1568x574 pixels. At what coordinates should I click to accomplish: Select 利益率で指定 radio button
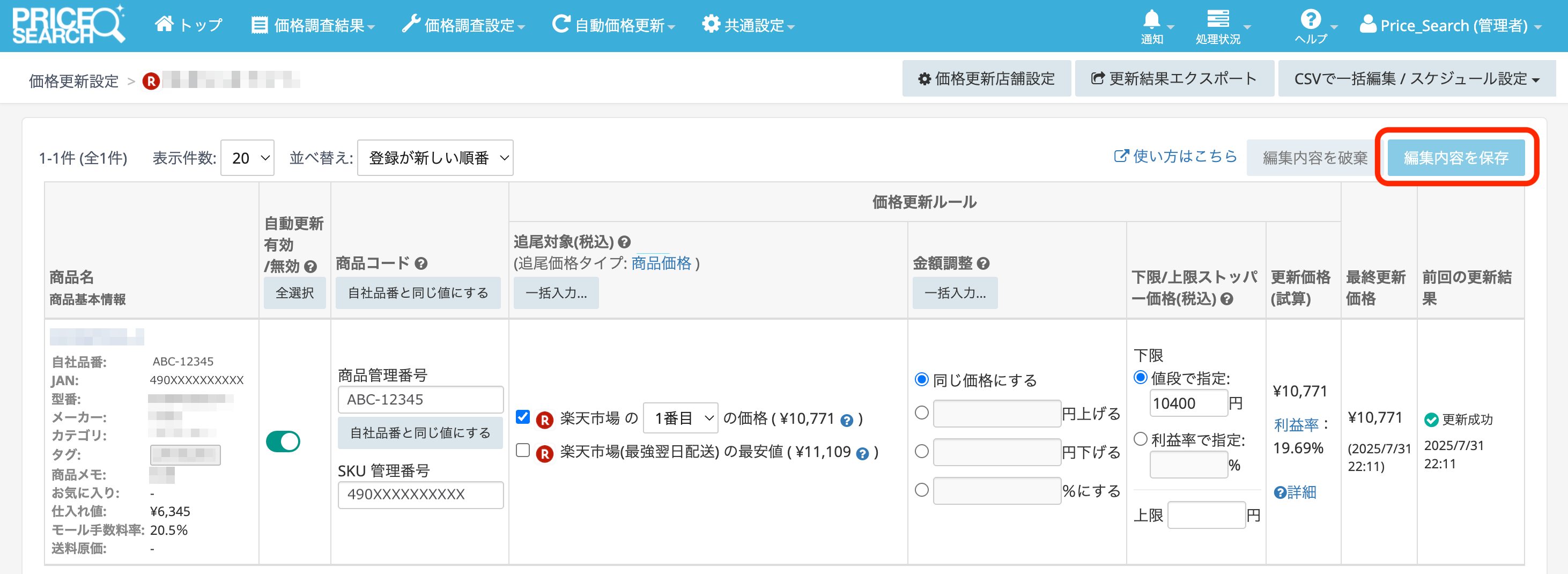(1141, 439)
